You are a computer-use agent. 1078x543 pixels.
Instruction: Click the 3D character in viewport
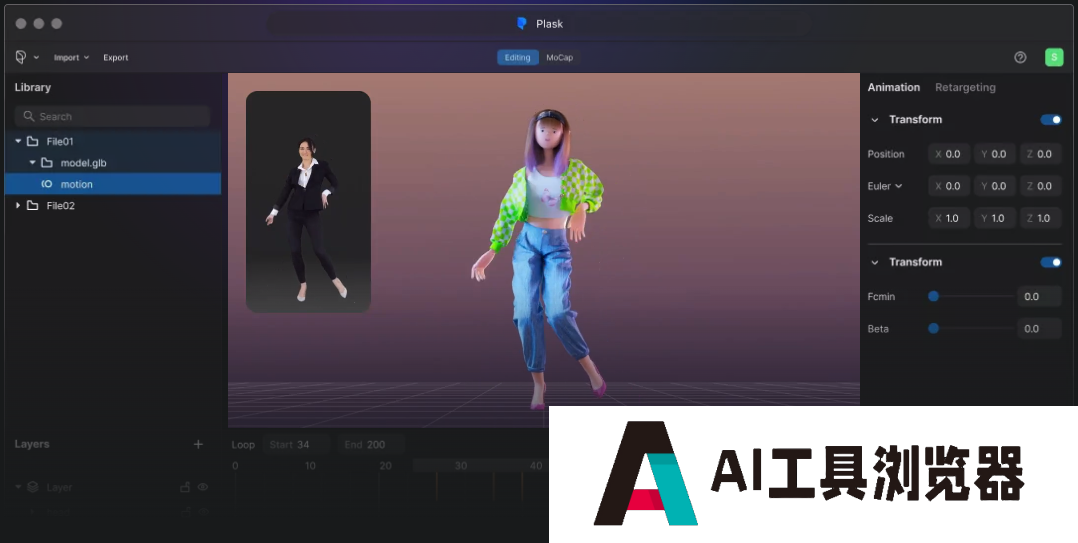click(540, 259)
